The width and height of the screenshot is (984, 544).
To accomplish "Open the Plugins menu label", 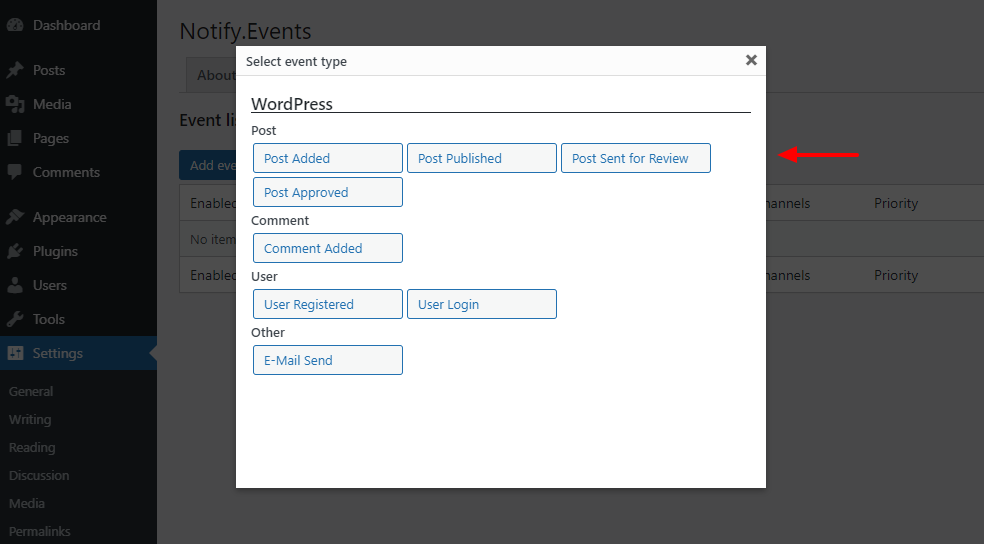I will tap(55, 251).
